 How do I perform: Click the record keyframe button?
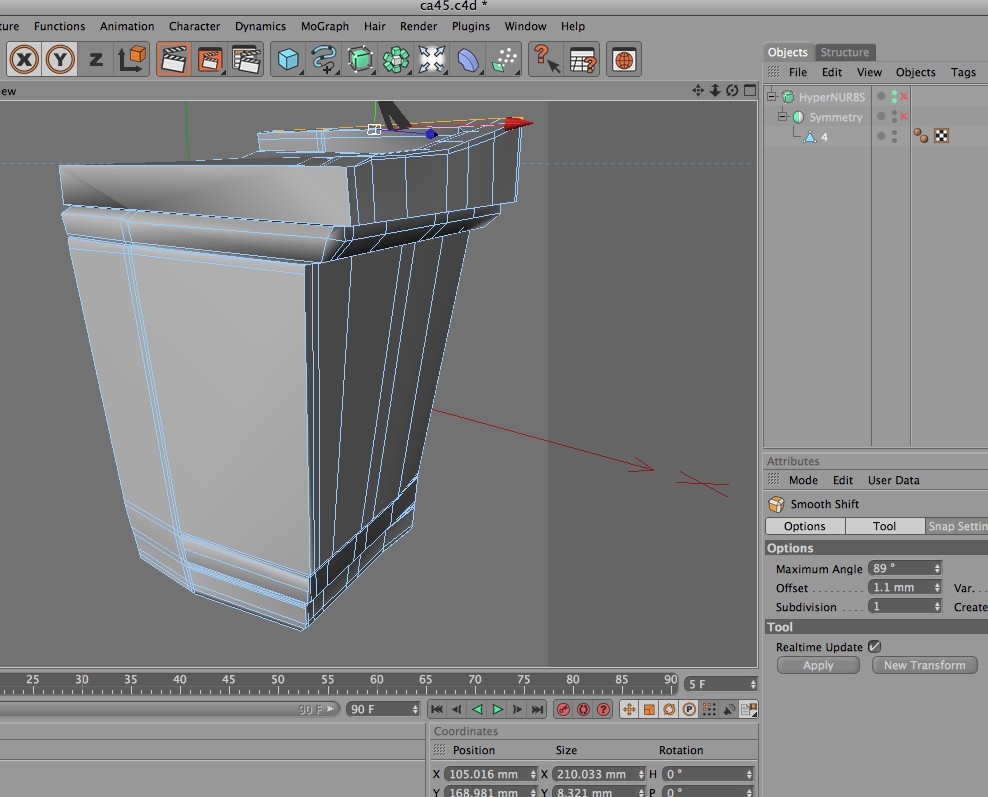(x=562, y=709)
